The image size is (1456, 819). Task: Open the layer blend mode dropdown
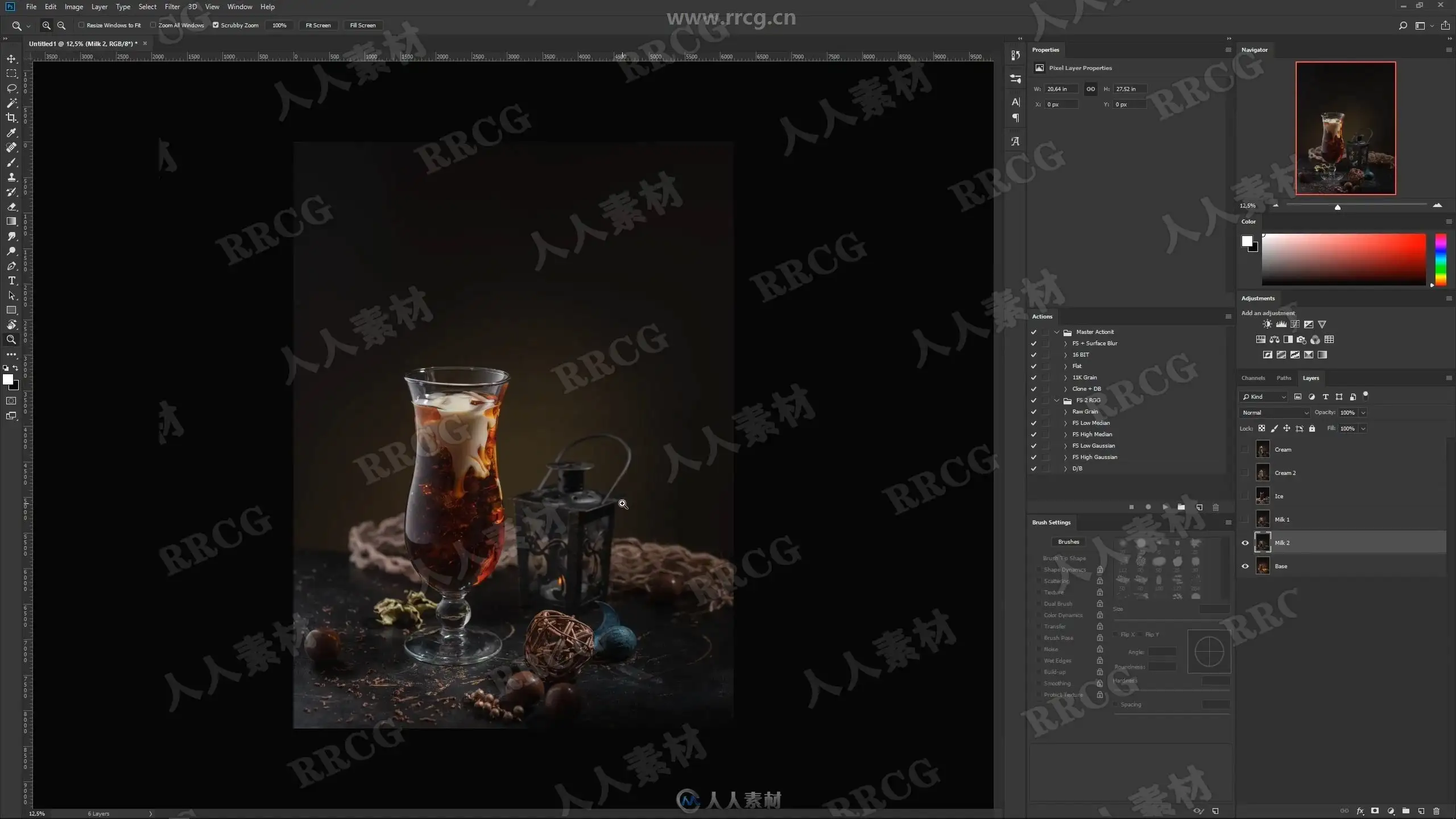[1275, 412]
